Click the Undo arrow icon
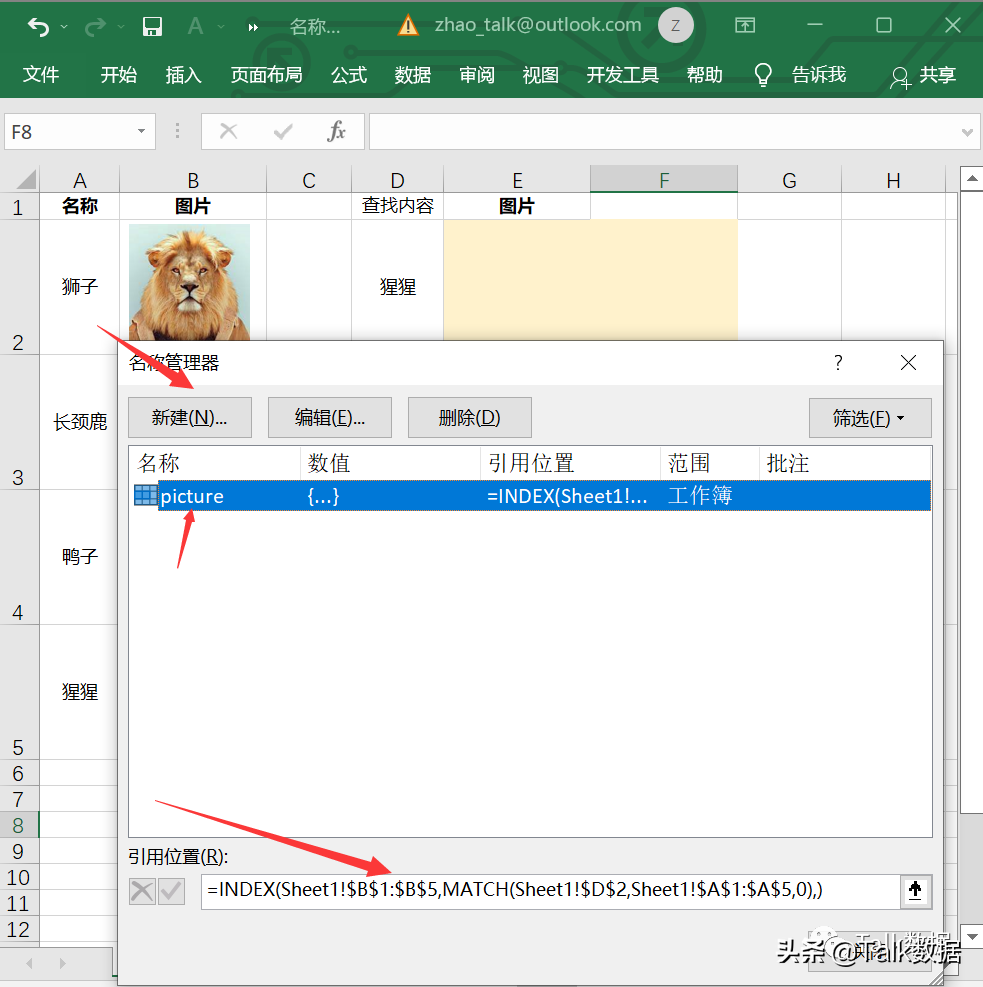The width and height of the screenshot is (983, 987). point(39,26)
